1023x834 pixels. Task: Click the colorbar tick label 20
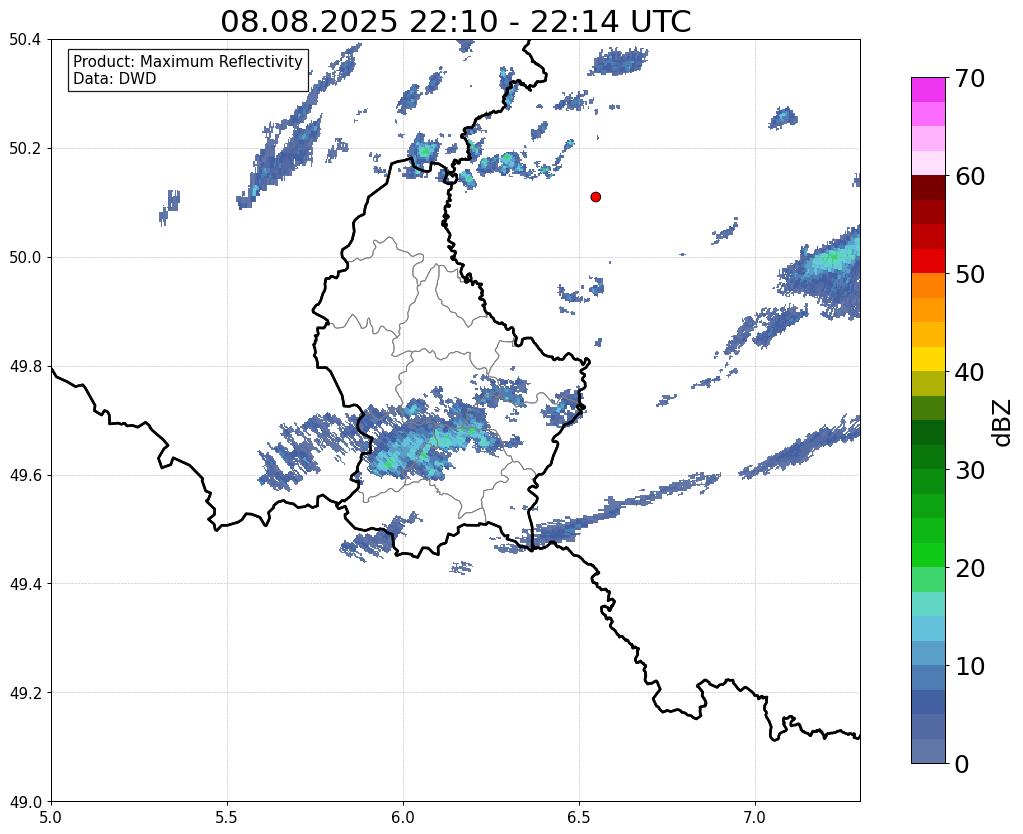(970, 568)
